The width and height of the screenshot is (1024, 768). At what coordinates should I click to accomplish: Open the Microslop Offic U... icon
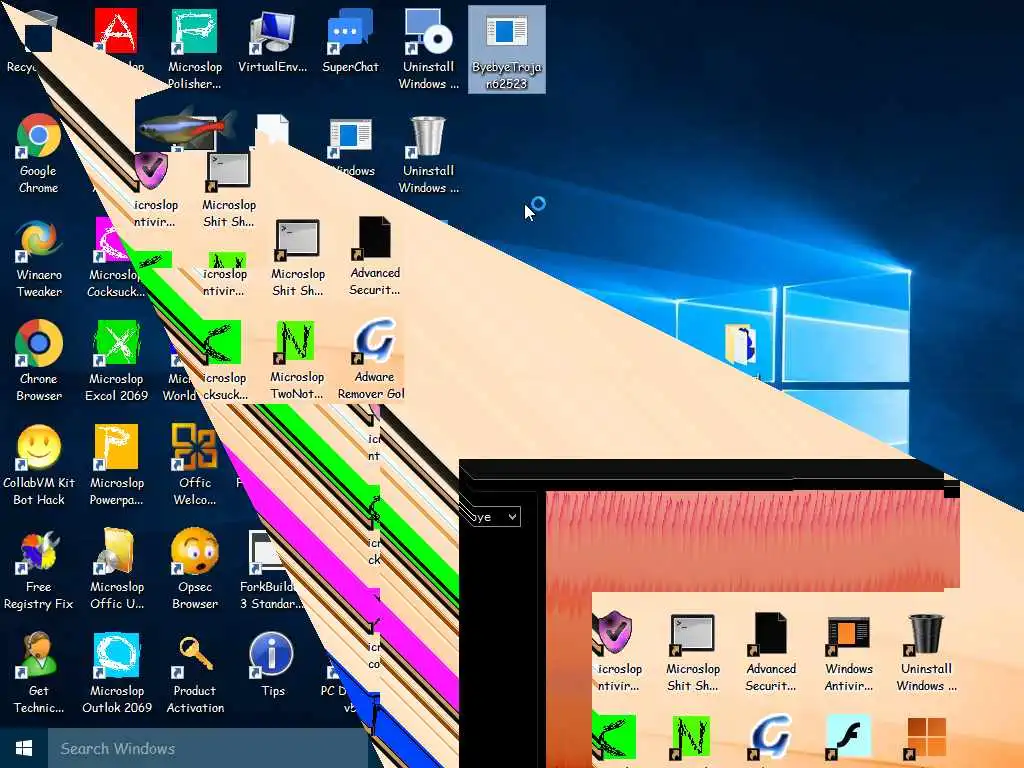coord(116,570)
